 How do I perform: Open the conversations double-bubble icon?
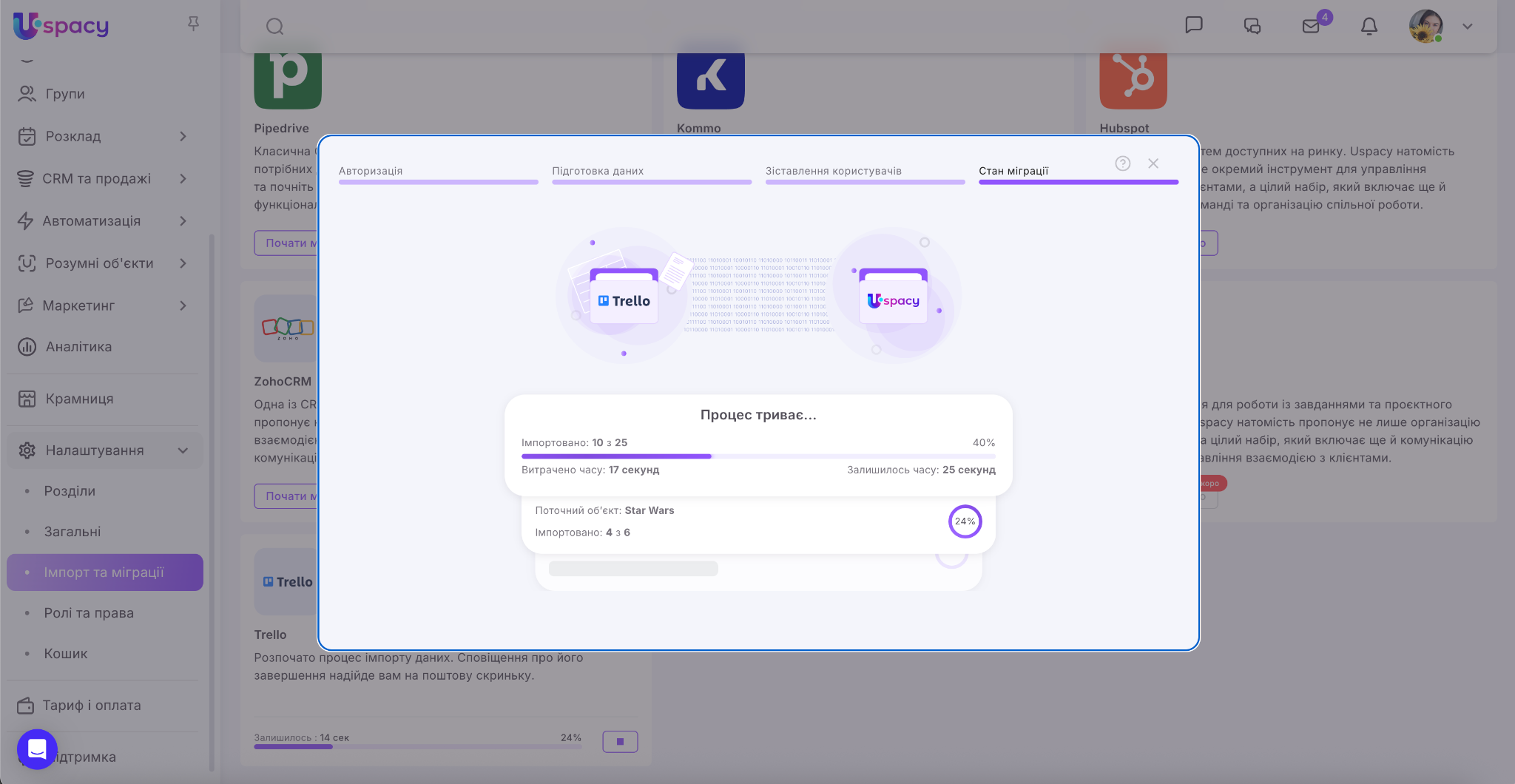coord(1252,27)
